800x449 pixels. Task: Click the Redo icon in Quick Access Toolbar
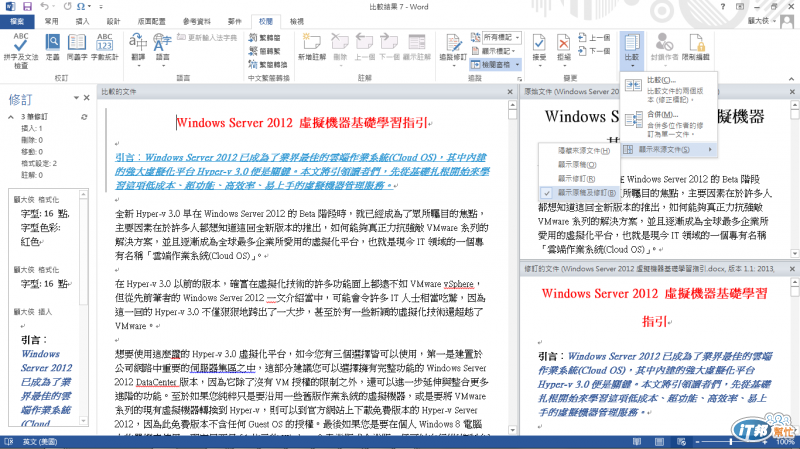click(67, 7)
